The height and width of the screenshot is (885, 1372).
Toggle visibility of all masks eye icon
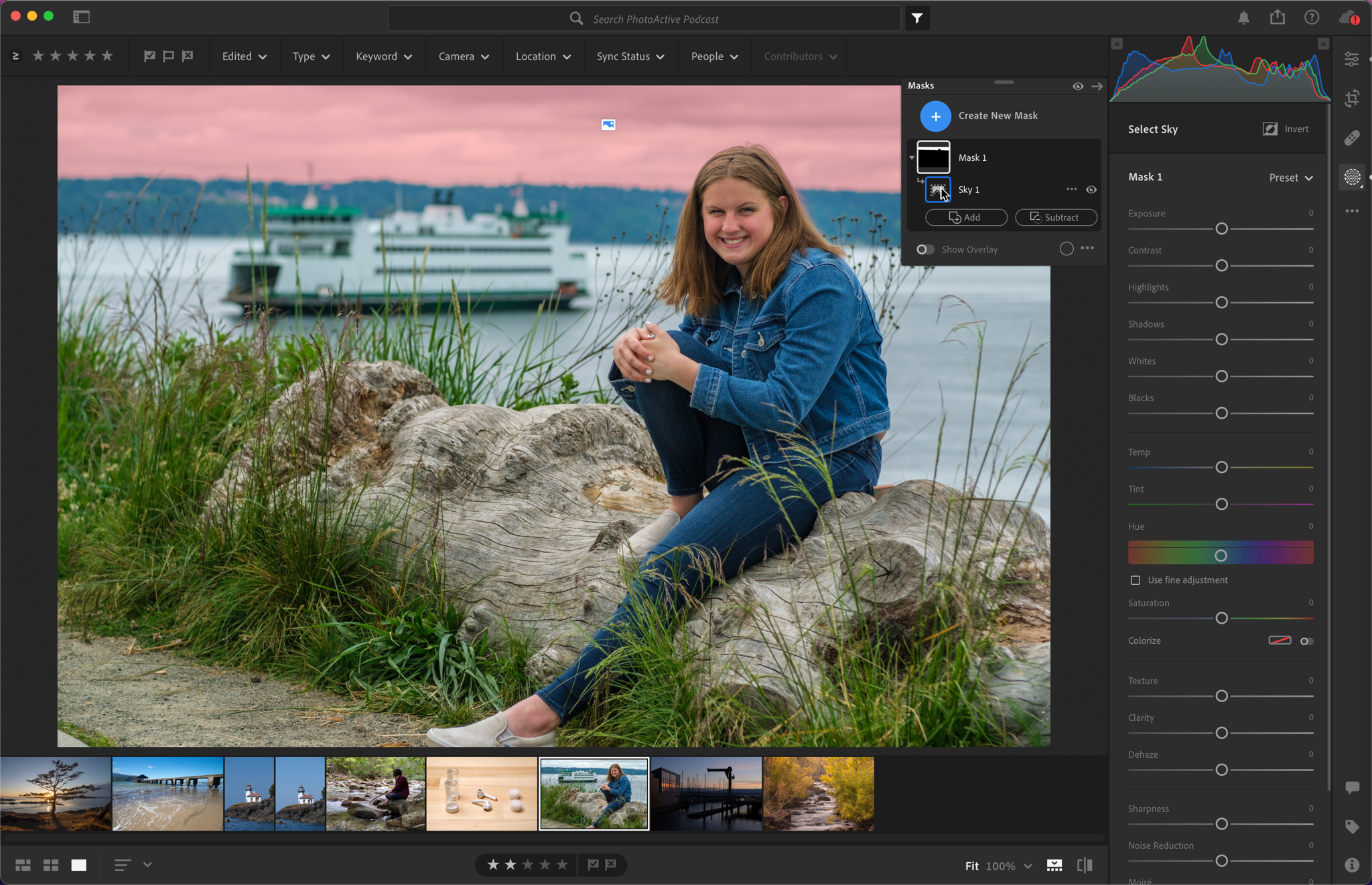[1078, 86]
